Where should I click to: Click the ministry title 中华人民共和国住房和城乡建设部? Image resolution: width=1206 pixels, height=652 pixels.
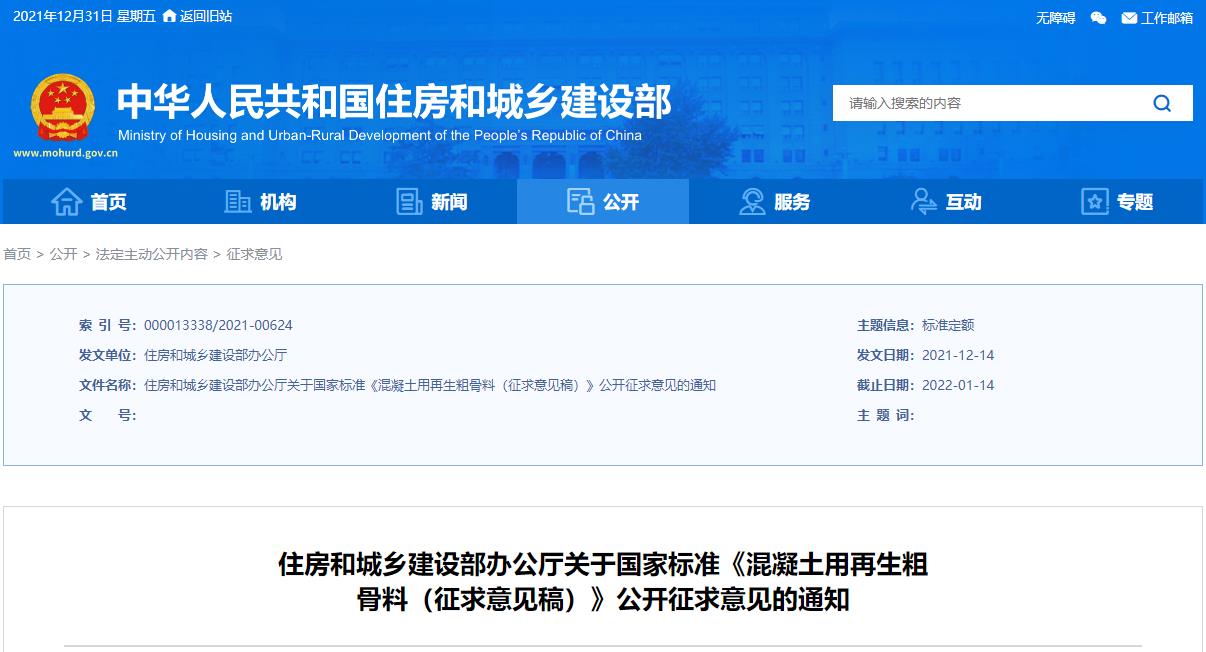pyautogui.click(x=394, y=101)
